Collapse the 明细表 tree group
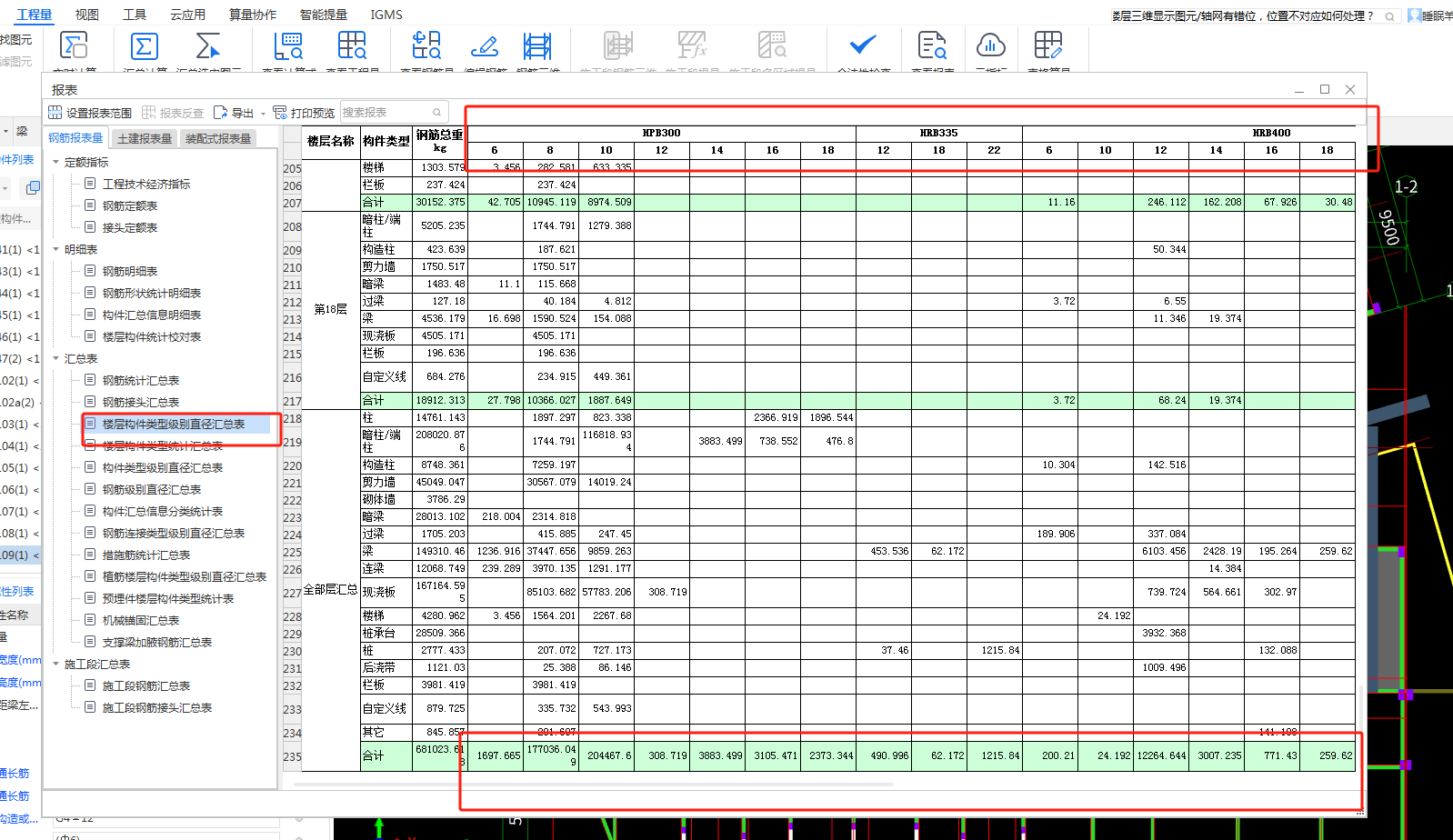This screenshot has width=1453, height=840. 56,249
